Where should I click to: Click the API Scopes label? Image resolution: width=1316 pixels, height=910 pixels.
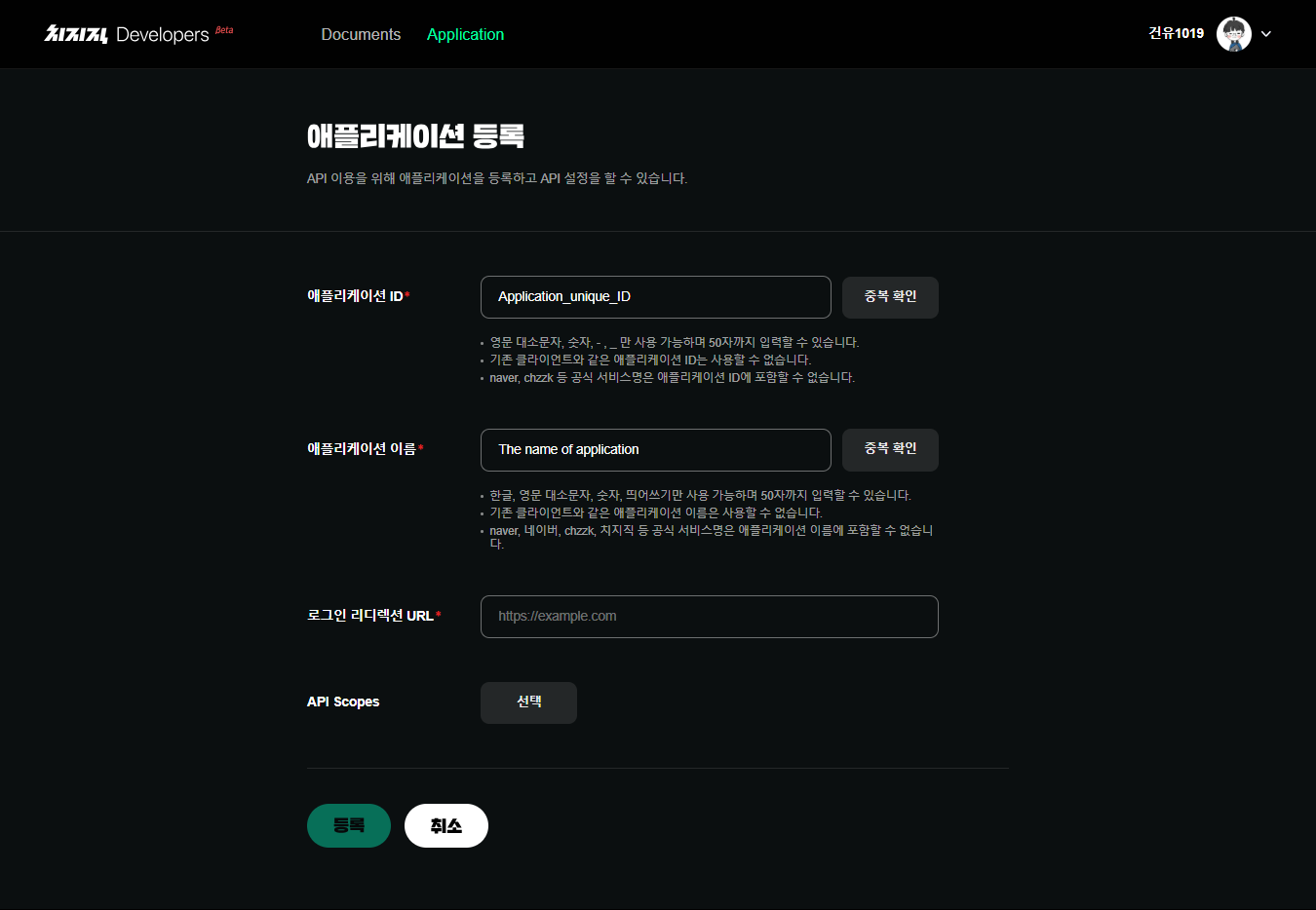pyautogui.click(x=343, y=701)
